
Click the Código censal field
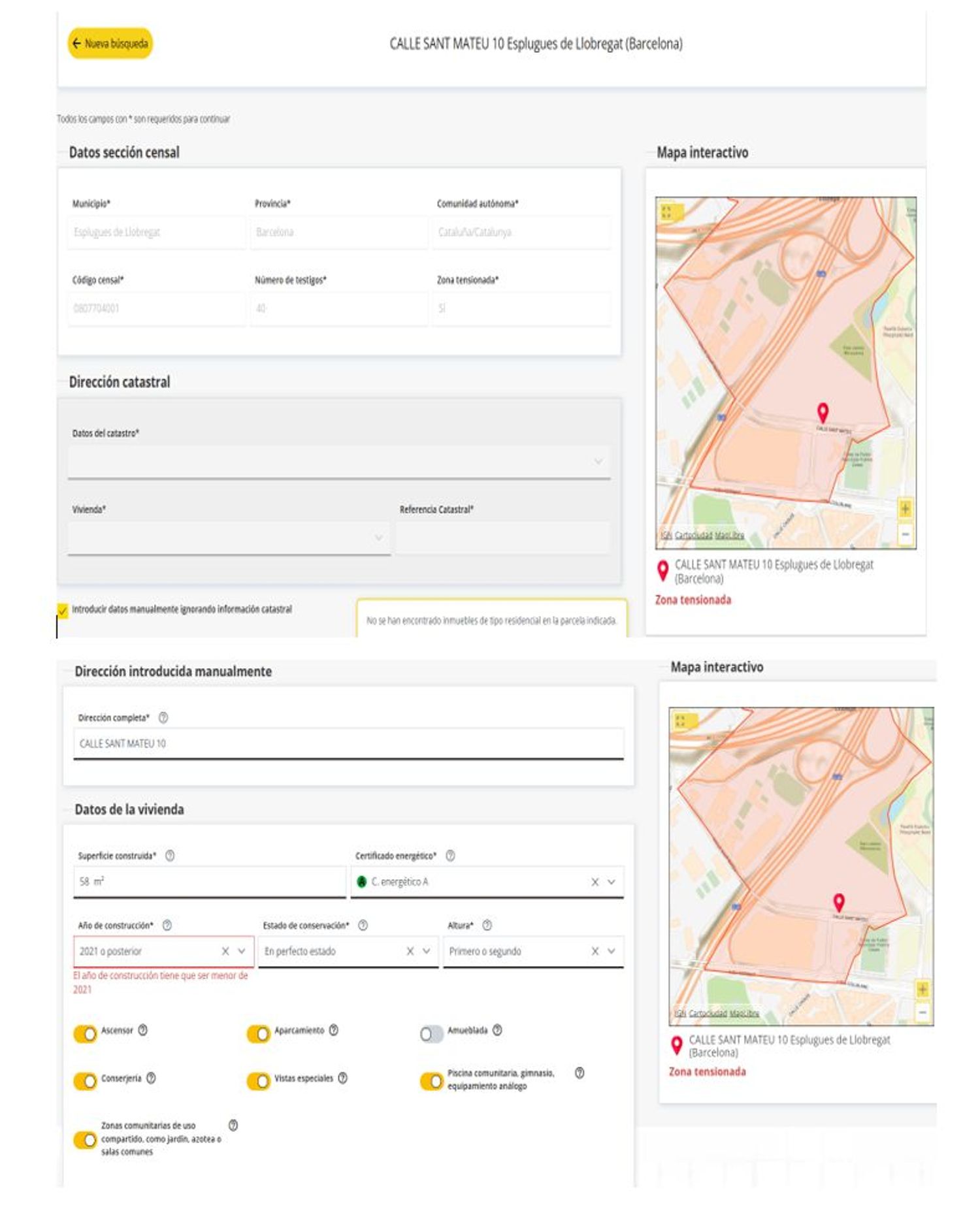tap(156, 308)
